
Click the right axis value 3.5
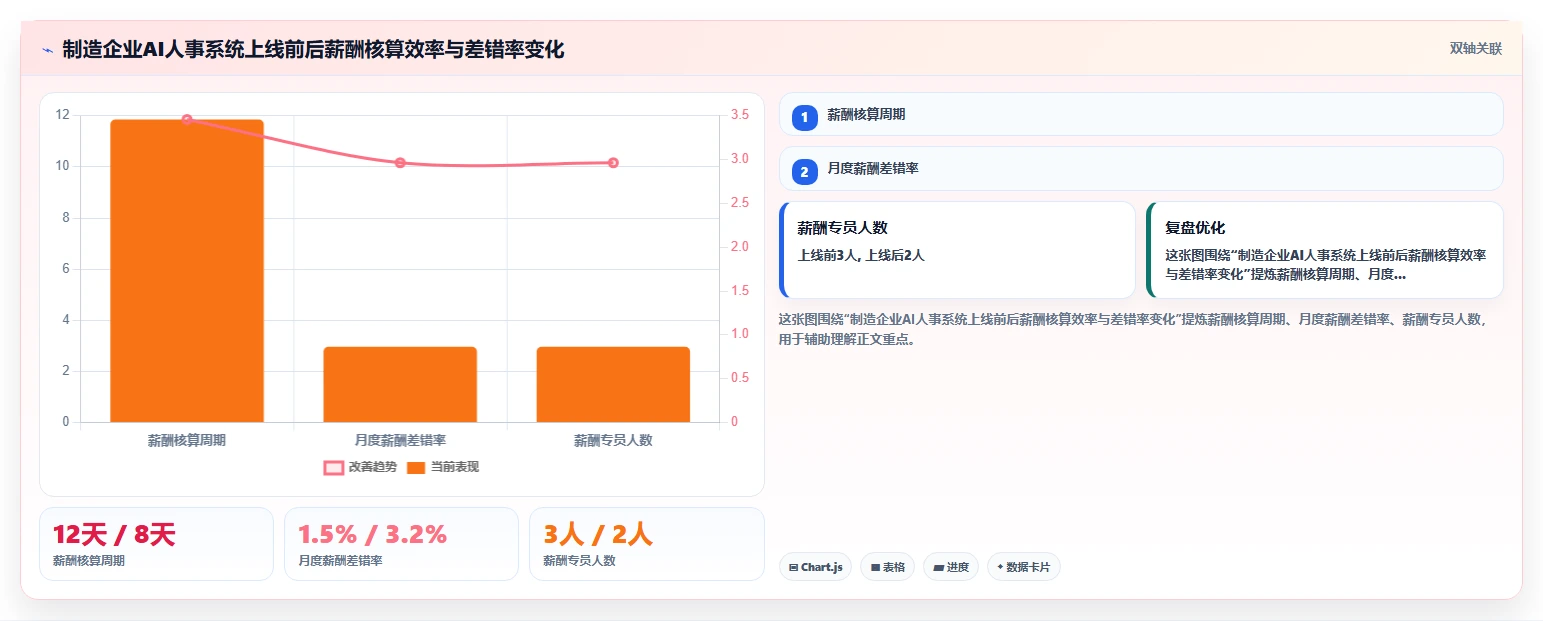[x=740, y=115]
